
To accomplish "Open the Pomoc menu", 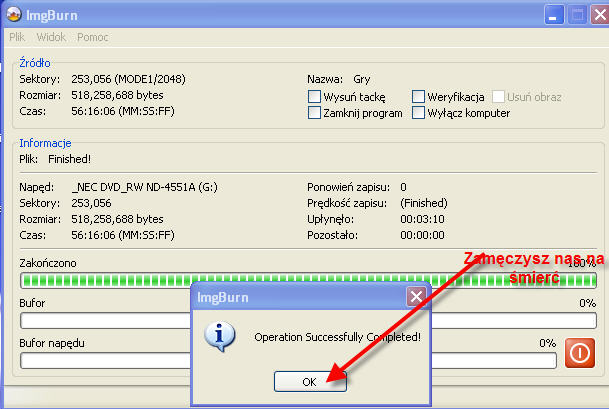I will (x=92, y=37).
